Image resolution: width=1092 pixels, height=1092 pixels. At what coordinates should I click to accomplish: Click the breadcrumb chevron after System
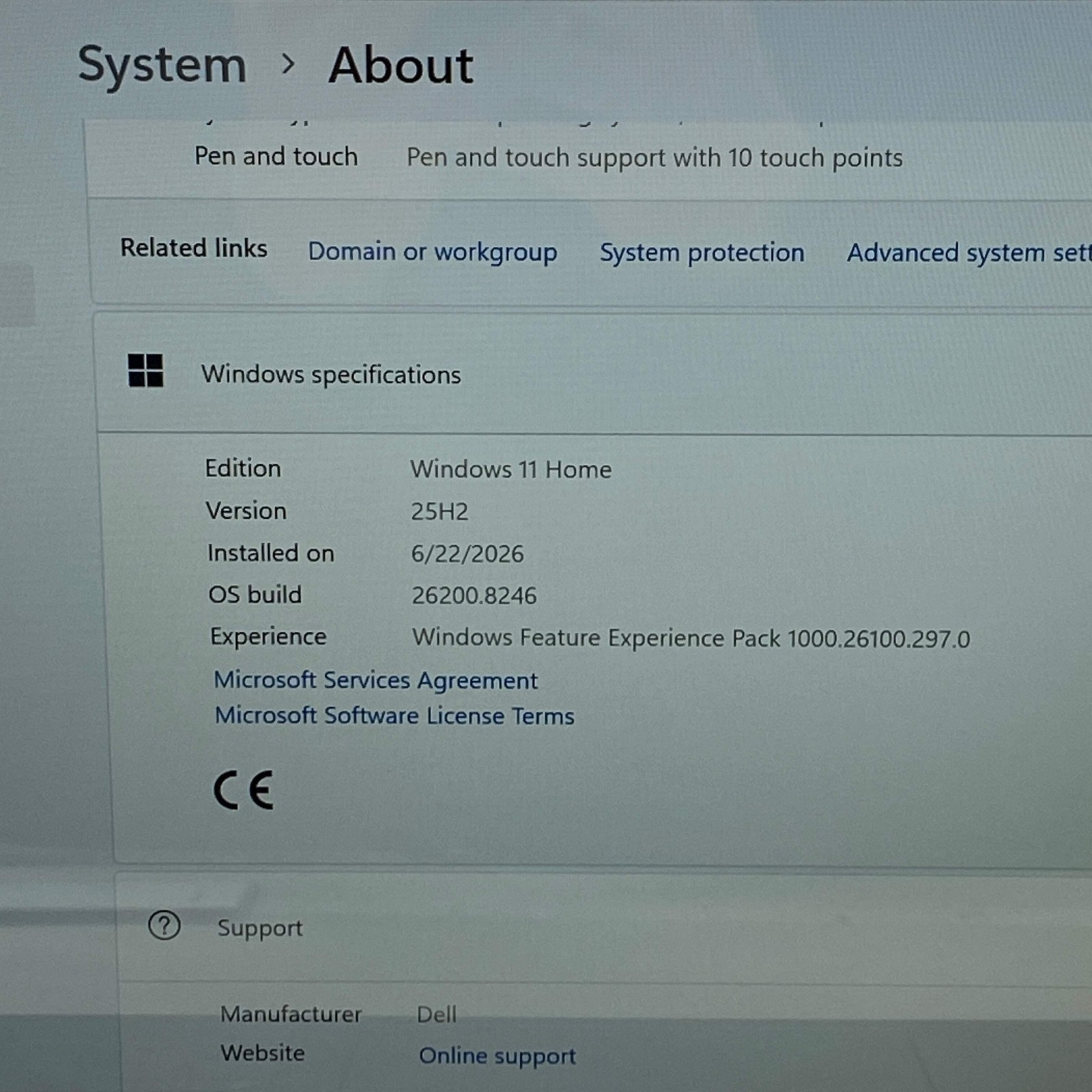click(288, 65)
